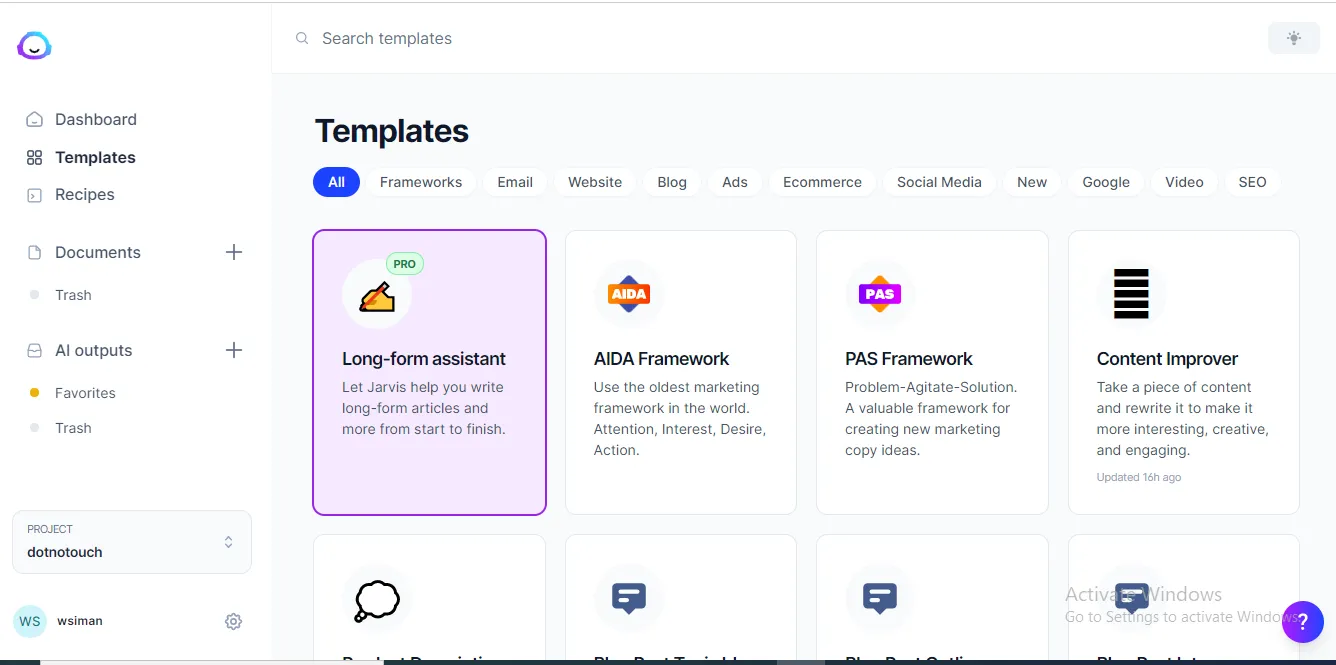The image size is (1336, 665).
Task: Open the help question mark button
Action: click(x=1302, y=621)
